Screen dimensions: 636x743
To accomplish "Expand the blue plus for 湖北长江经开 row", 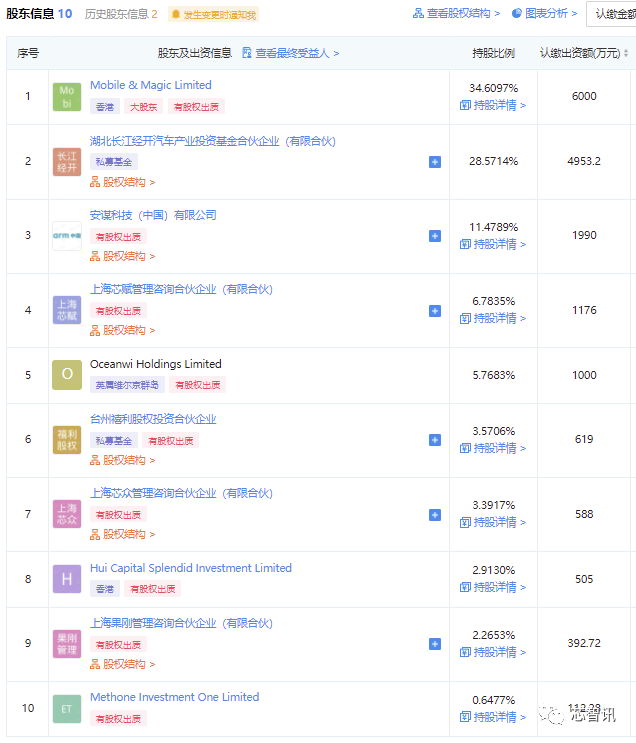I will pos(435,162).
